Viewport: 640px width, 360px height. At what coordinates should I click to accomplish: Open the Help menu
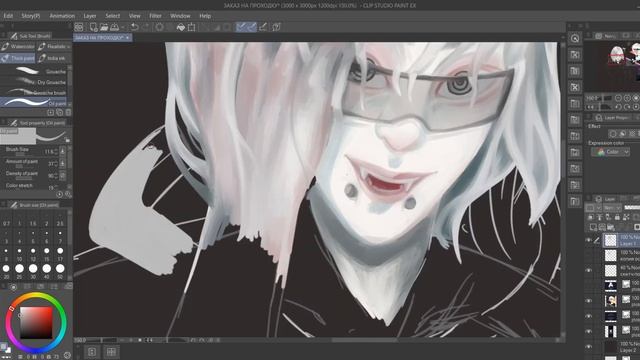tap(205, 16)
